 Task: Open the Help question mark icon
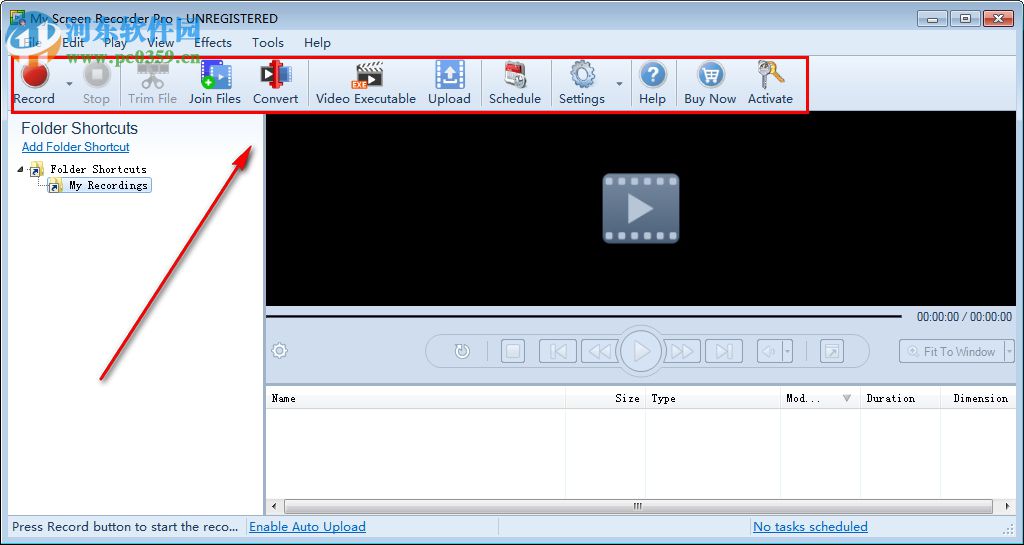pyautogui.click(x=652, y=84)
